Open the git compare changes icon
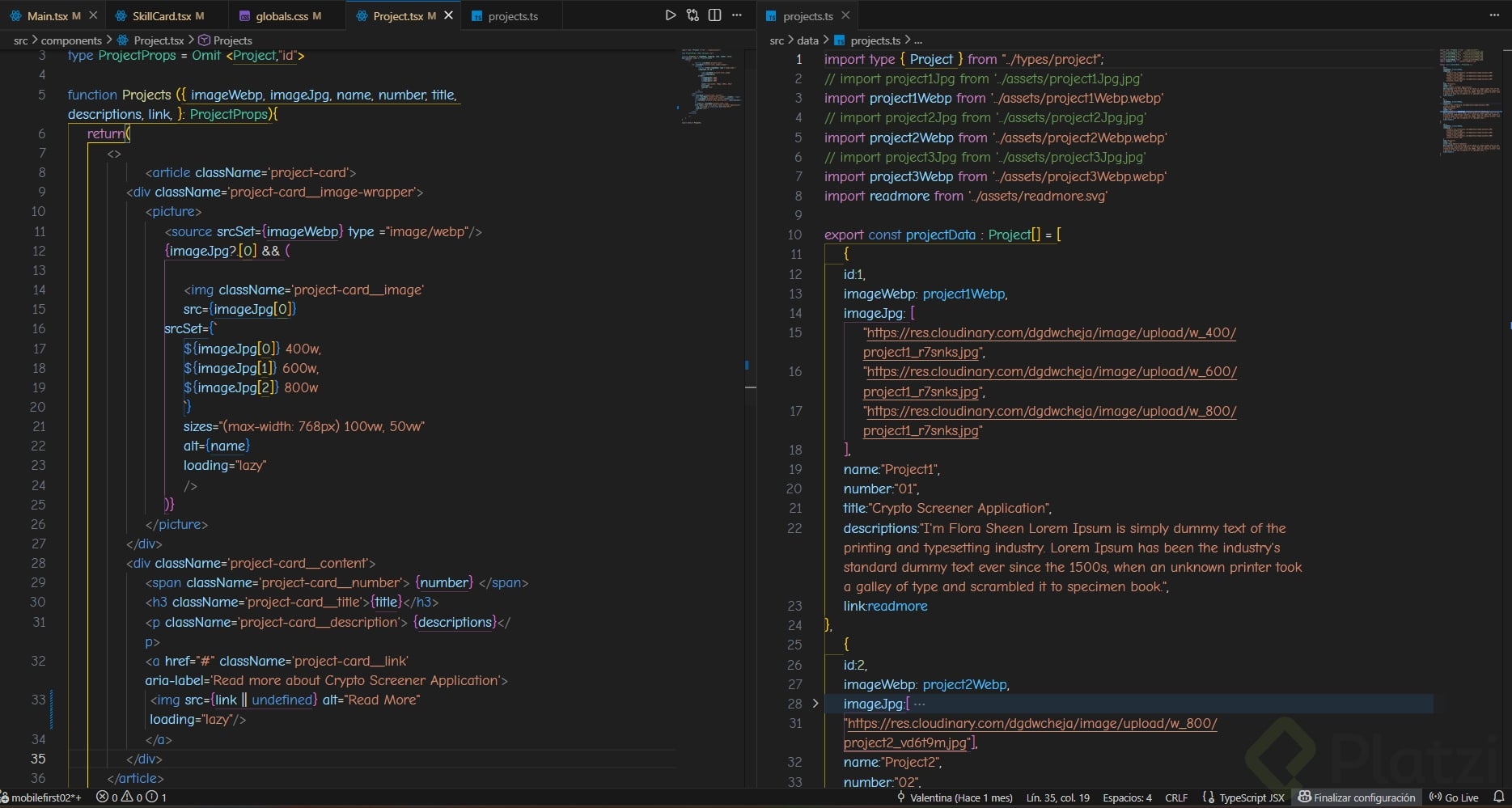The width and height of the screenshot is (1512, 808). [x=692, y=15]
